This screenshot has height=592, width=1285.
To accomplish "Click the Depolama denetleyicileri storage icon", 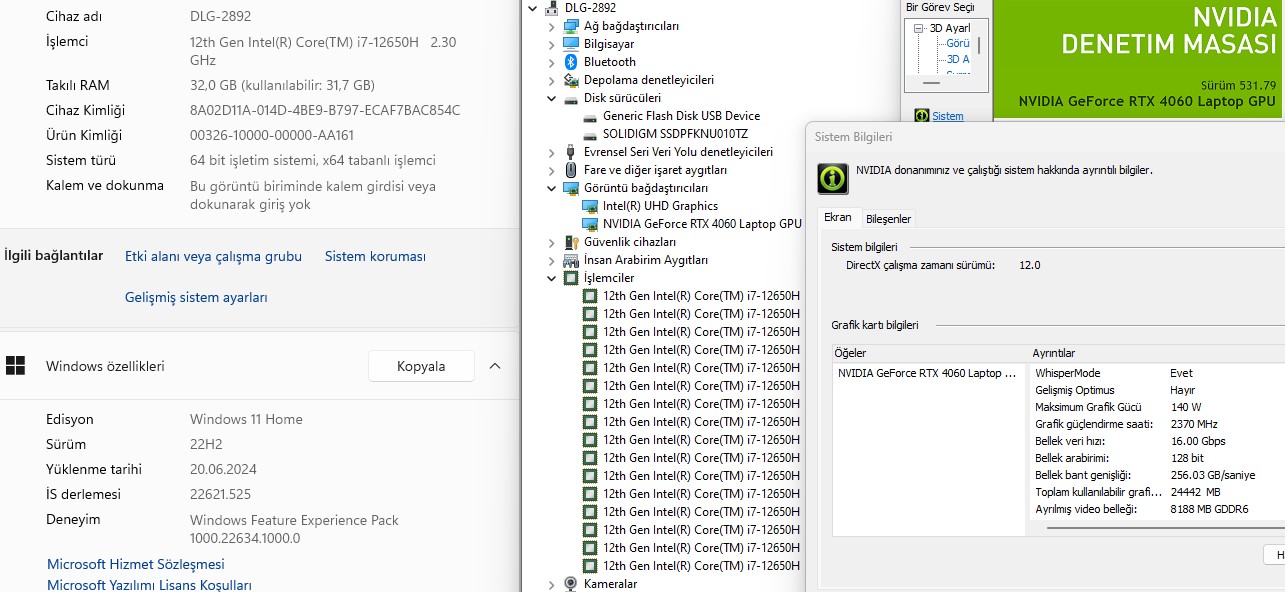I will pyautogui.click(x=571, y=80).
